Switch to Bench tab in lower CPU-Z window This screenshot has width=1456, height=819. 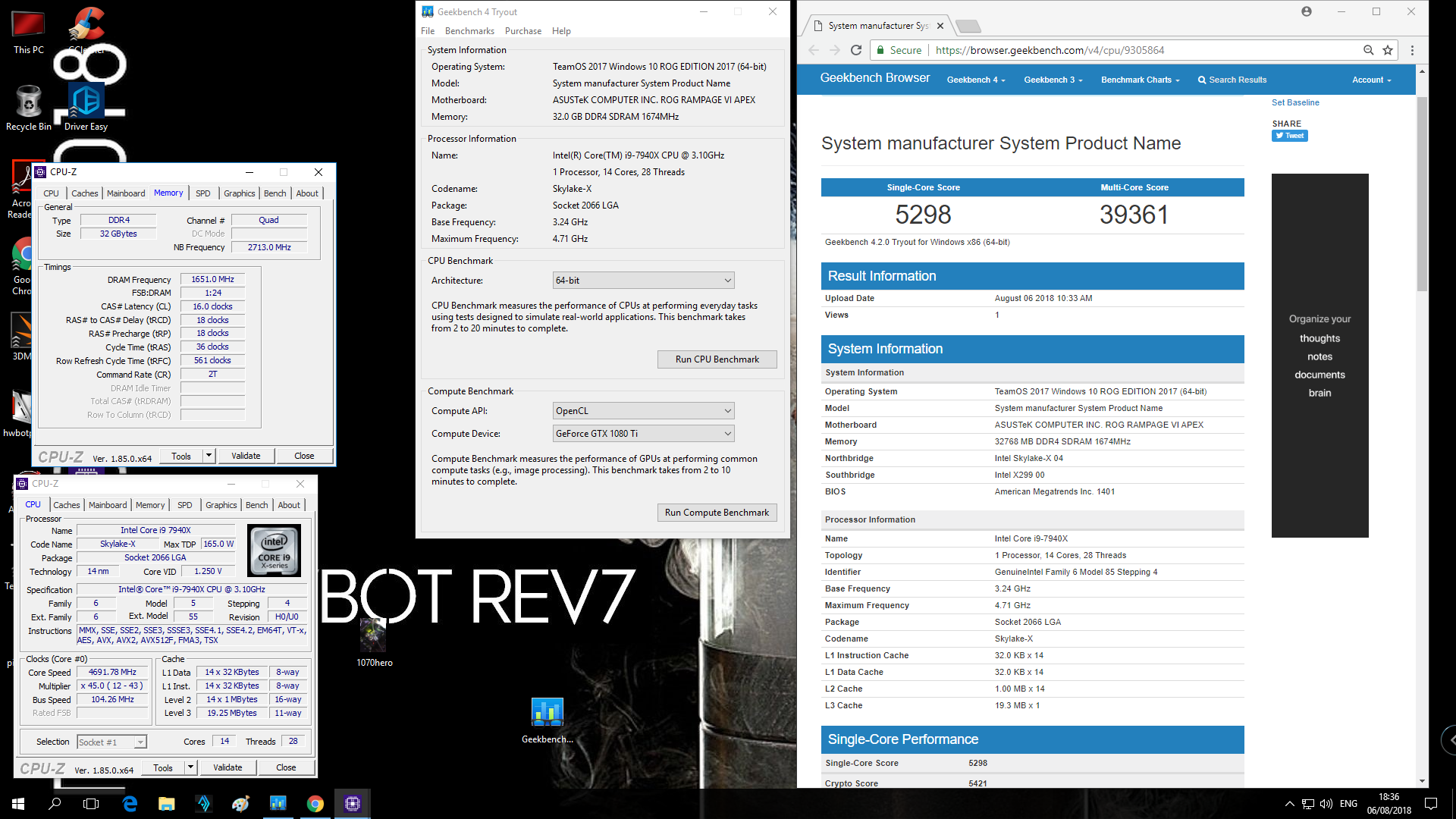(x=257, y=505)
